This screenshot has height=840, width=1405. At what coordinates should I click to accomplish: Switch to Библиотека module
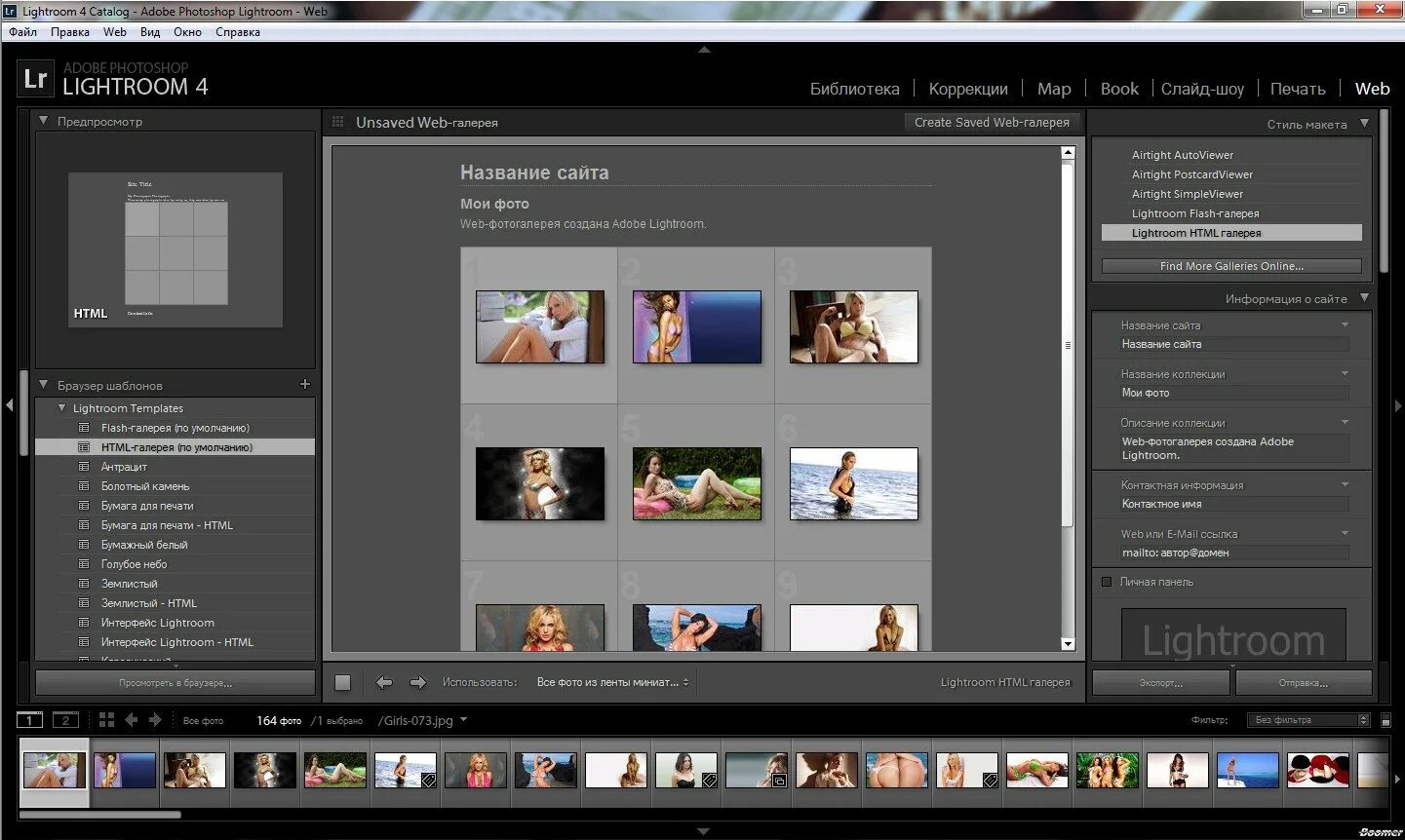[x=855, y=89]
